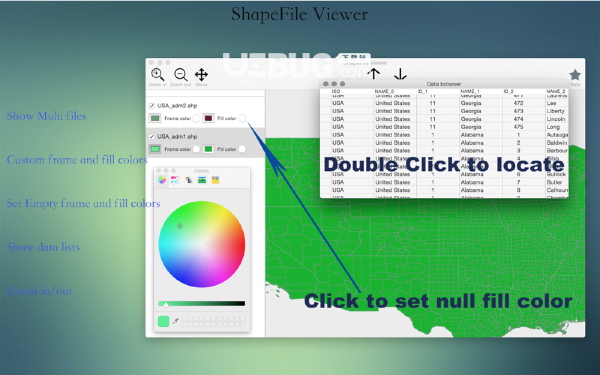The width and height of the screenshot is (600, 375).
Task: Select the USA_adm2.shp layer name
Action: pos(177,106)
